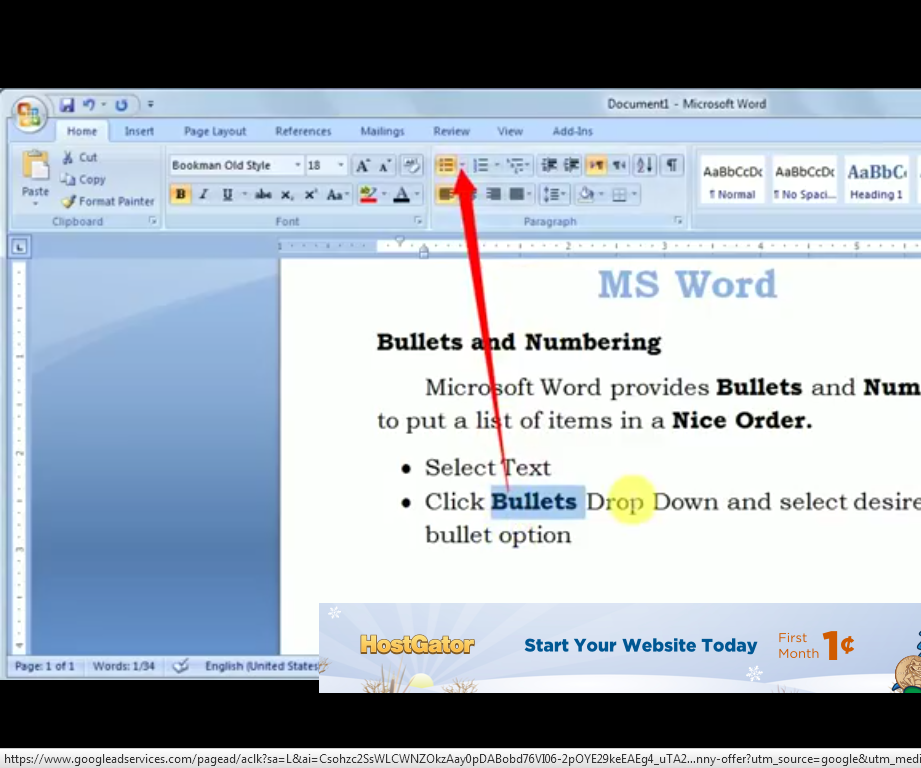Toggle Bold formatting
This screenshot has width=921, height=768.
pyautogui.click(x=181, y=194)
